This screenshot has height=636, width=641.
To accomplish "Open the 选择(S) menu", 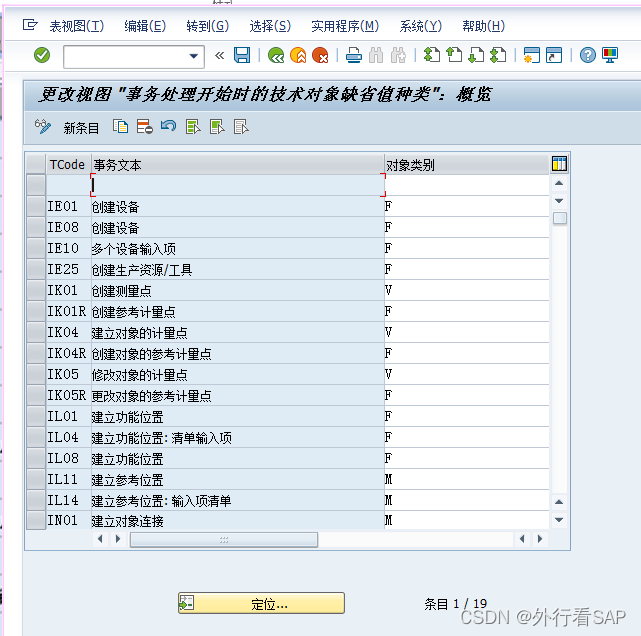I will [270, 26].
